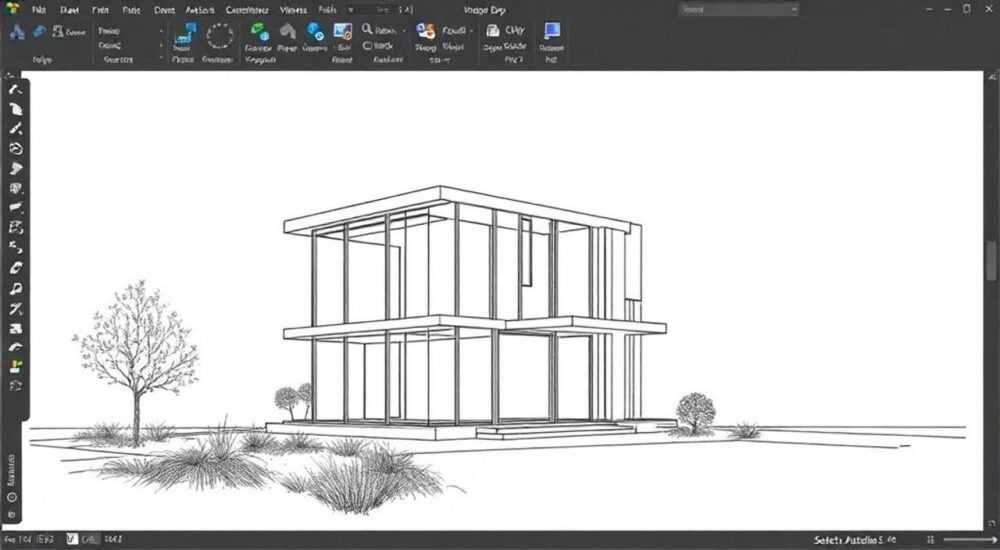Open the dropdown arrow beside the people icon label

coord(471,30)
